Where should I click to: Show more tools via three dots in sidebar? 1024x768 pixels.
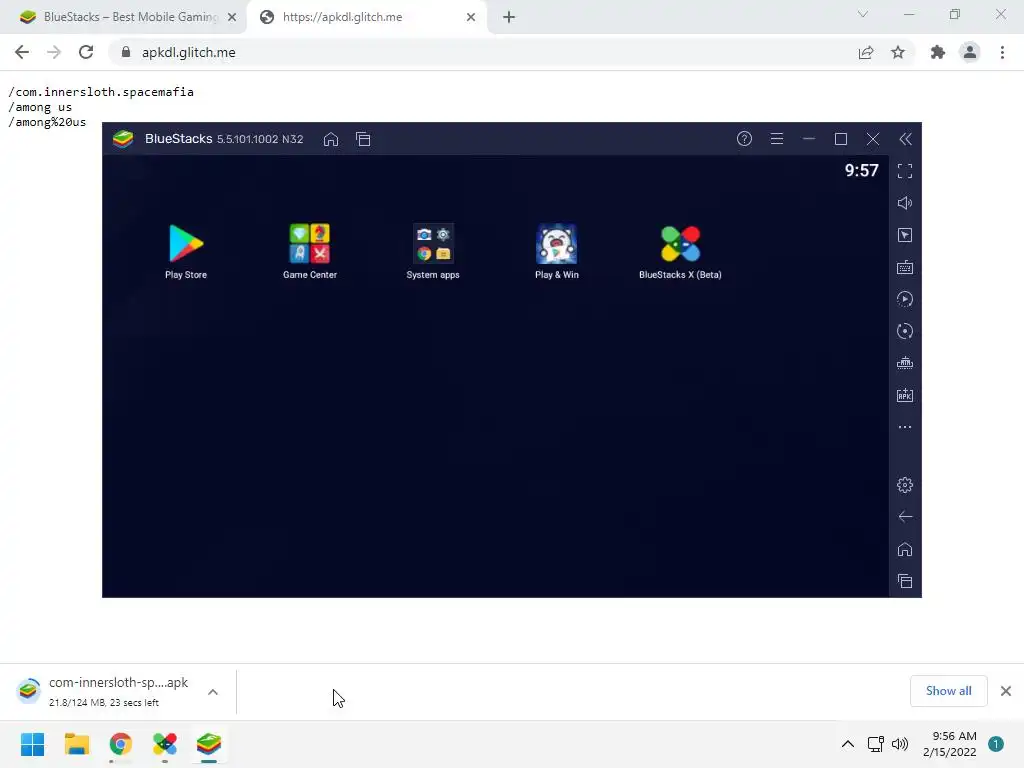pyautogui.click(x=904, y=427)
